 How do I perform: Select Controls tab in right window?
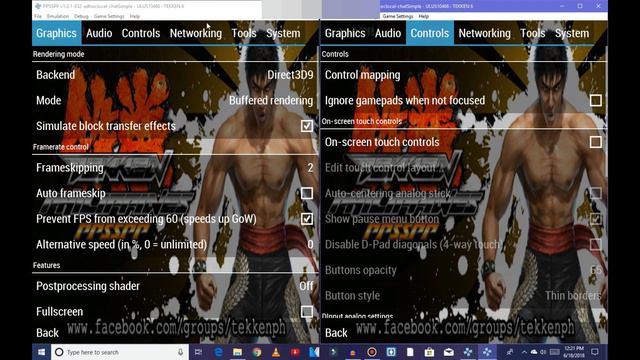pos(430,33)
